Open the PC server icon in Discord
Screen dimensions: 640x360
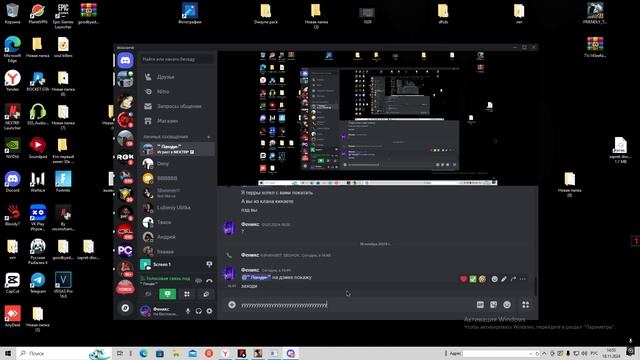[125, 250]
